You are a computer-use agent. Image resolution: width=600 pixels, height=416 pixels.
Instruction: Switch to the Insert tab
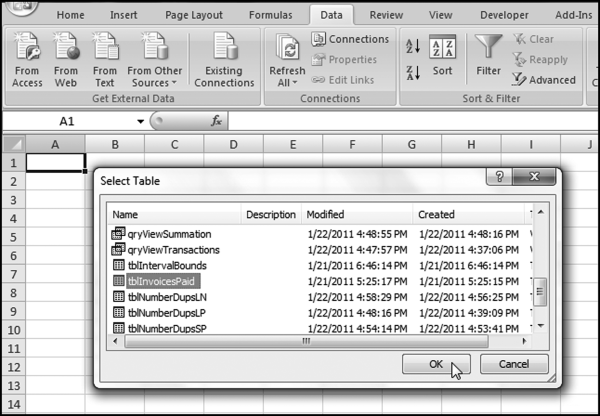pos(124,15)
